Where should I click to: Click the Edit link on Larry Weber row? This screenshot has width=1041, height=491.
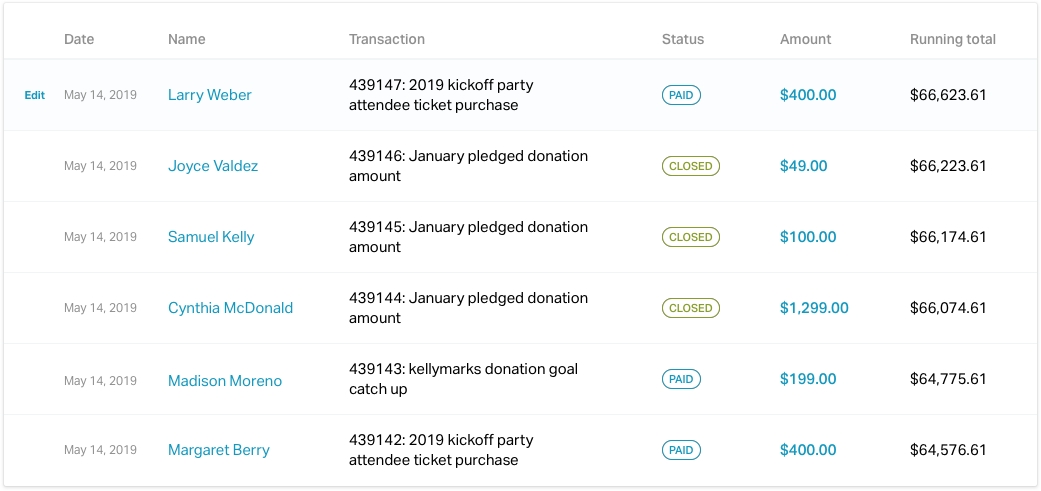coord(34,96)
